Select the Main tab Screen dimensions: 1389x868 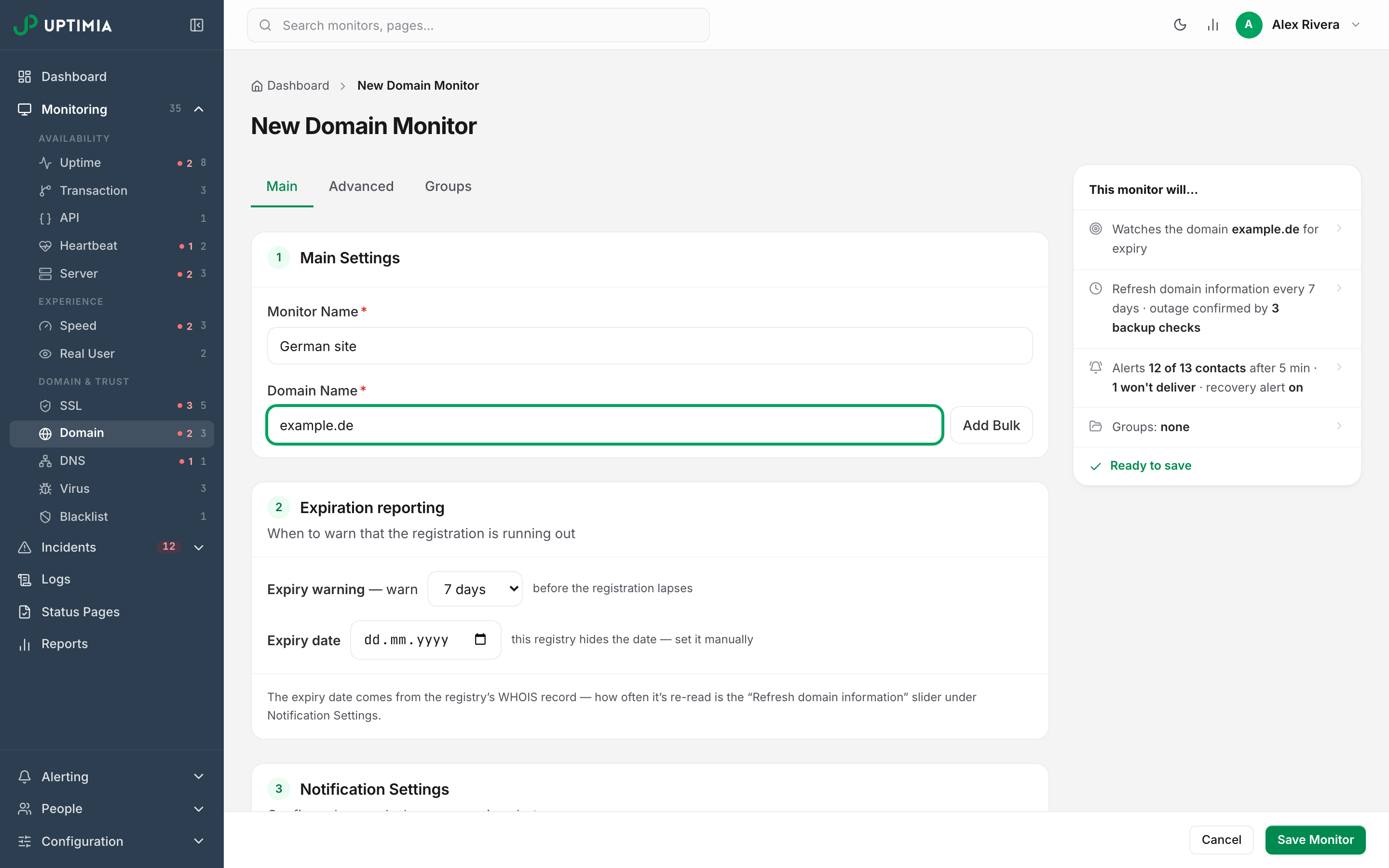pyautogui.click(x=282, y=186)
